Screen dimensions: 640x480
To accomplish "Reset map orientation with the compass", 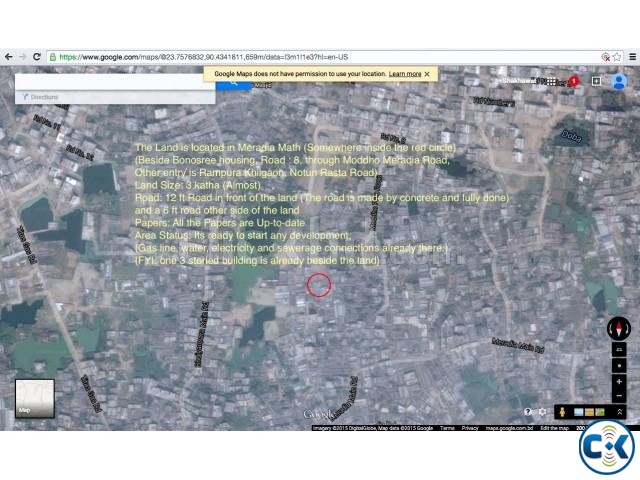I will 619,328.
